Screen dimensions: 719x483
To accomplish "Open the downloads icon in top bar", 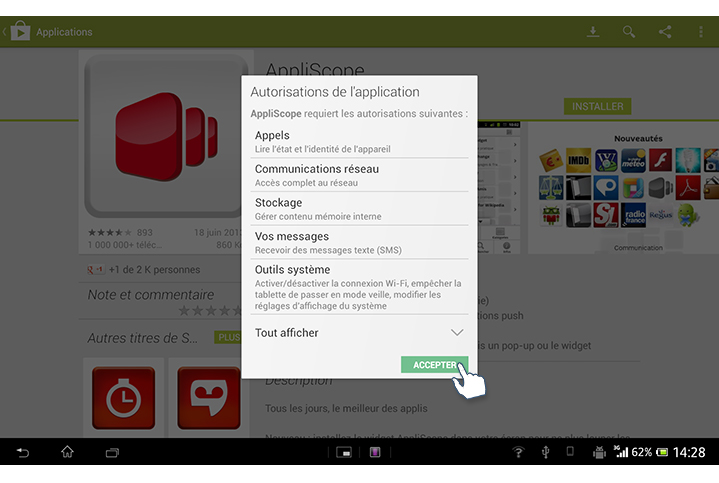I will 593,32.
